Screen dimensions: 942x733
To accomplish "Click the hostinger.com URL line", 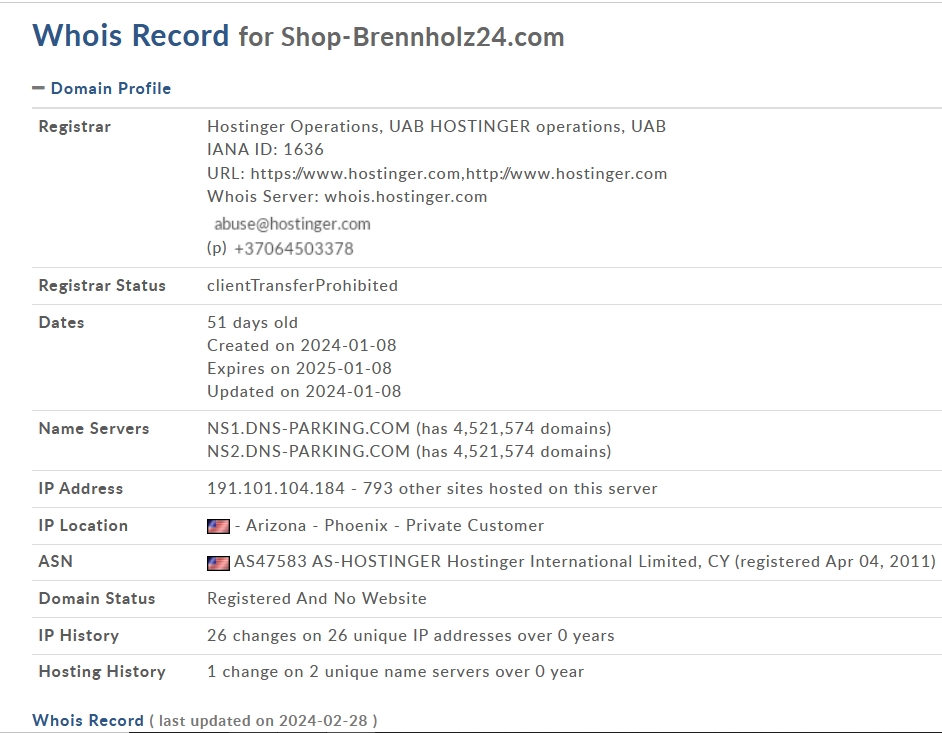I will [437, 174].
